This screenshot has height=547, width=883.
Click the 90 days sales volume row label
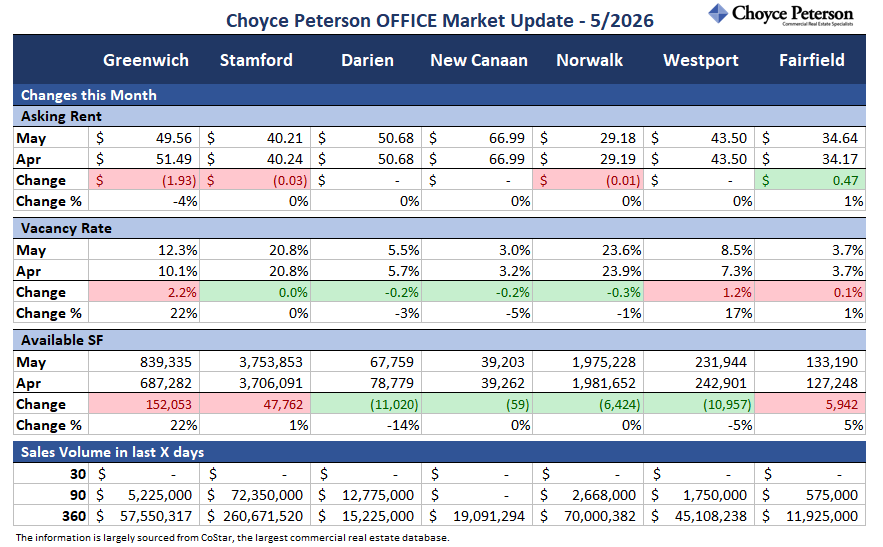click(78, 496)
